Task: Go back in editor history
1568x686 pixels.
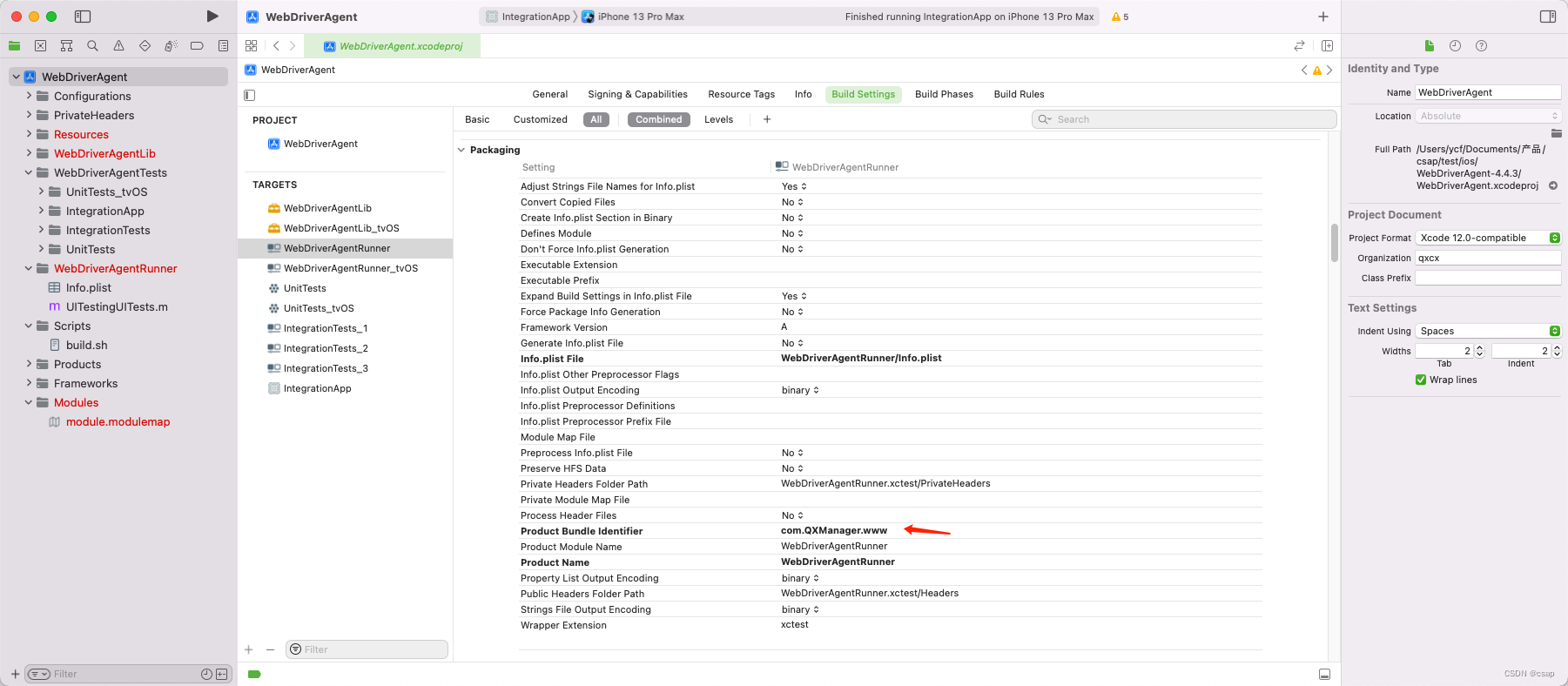Action: click(276, 46)
